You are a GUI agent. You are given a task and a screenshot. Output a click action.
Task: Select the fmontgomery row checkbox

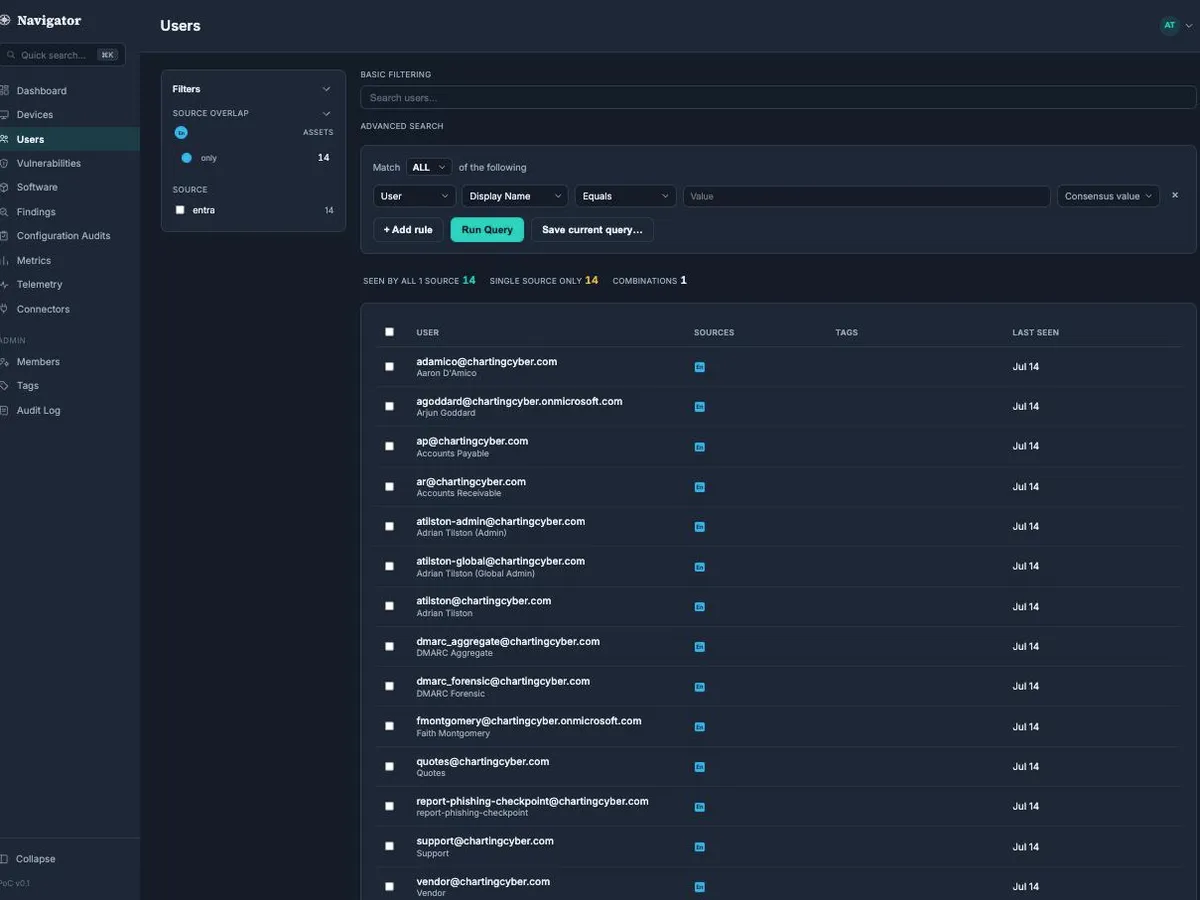coord(389,727)
